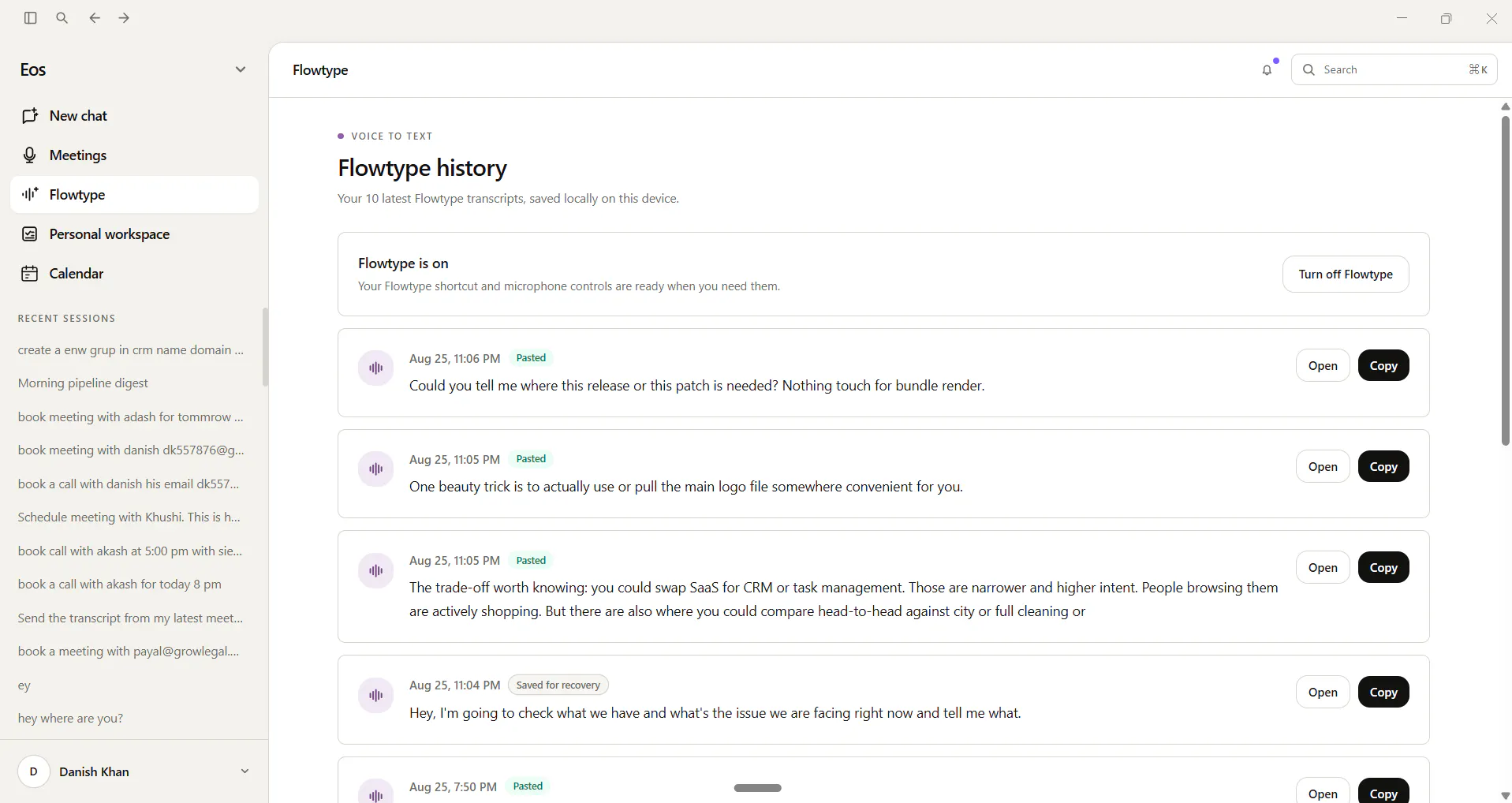Open session 'create a enw grup in crm'
1512x803 pixels.
[x=131, y=350]
